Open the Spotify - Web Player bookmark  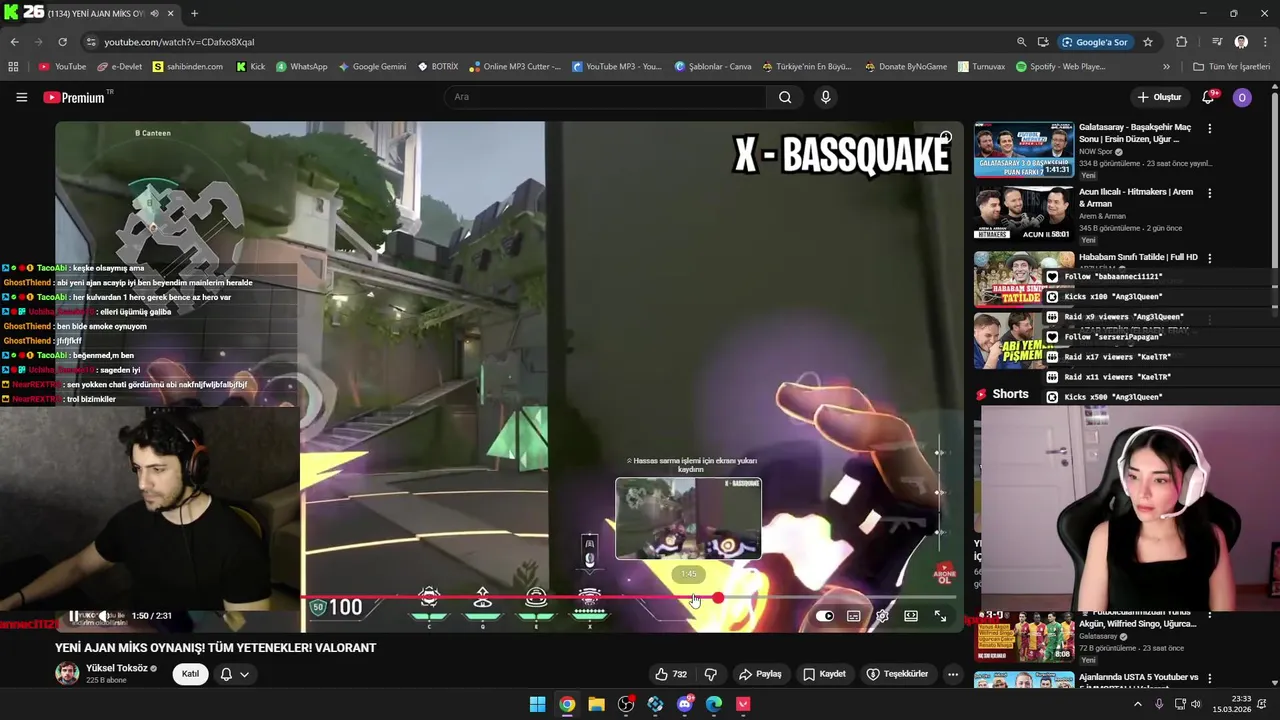[1060, 67]
